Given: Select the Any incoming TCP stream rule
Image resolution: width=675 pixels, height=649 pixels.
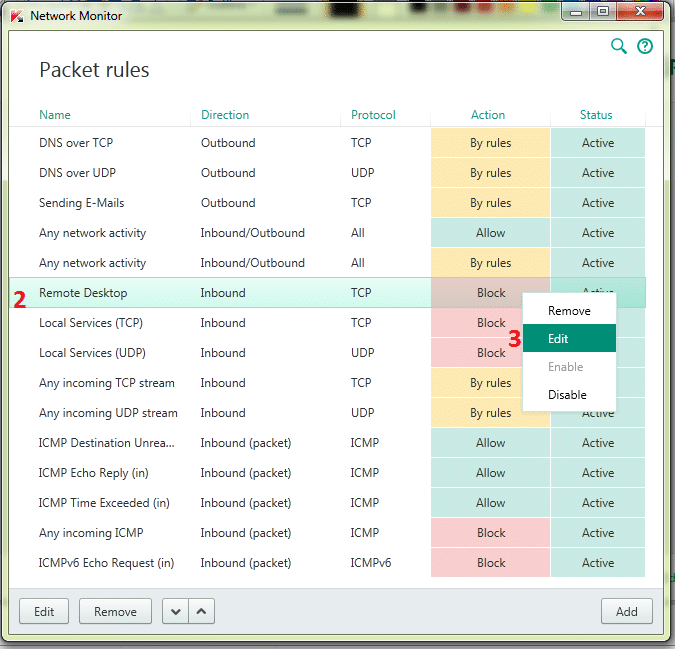Looking at the screenshot, I should pos(327,383).
